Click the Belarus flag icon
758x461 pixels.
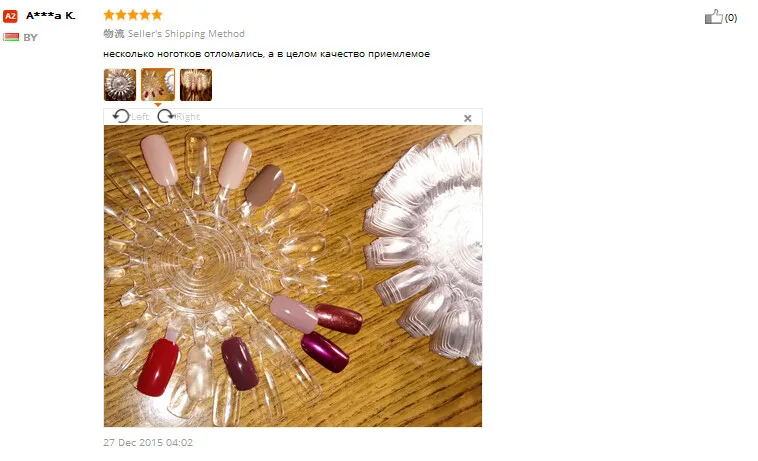click(x=11, y=37)
